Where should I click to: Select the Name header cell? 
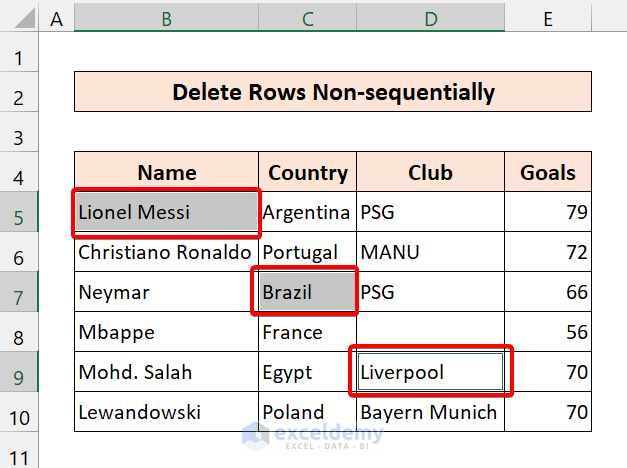coord(166,172)
